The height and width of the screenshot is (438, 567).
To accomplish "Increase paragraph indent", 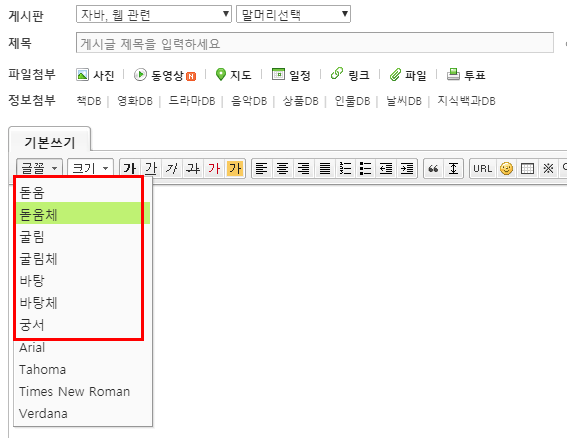I will [407, 169].
